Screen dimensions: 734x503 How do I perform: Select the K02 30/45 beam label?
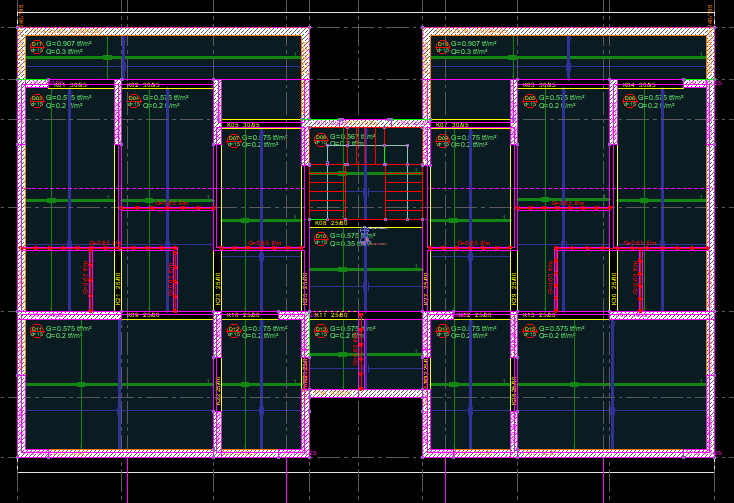coord(143,85)
